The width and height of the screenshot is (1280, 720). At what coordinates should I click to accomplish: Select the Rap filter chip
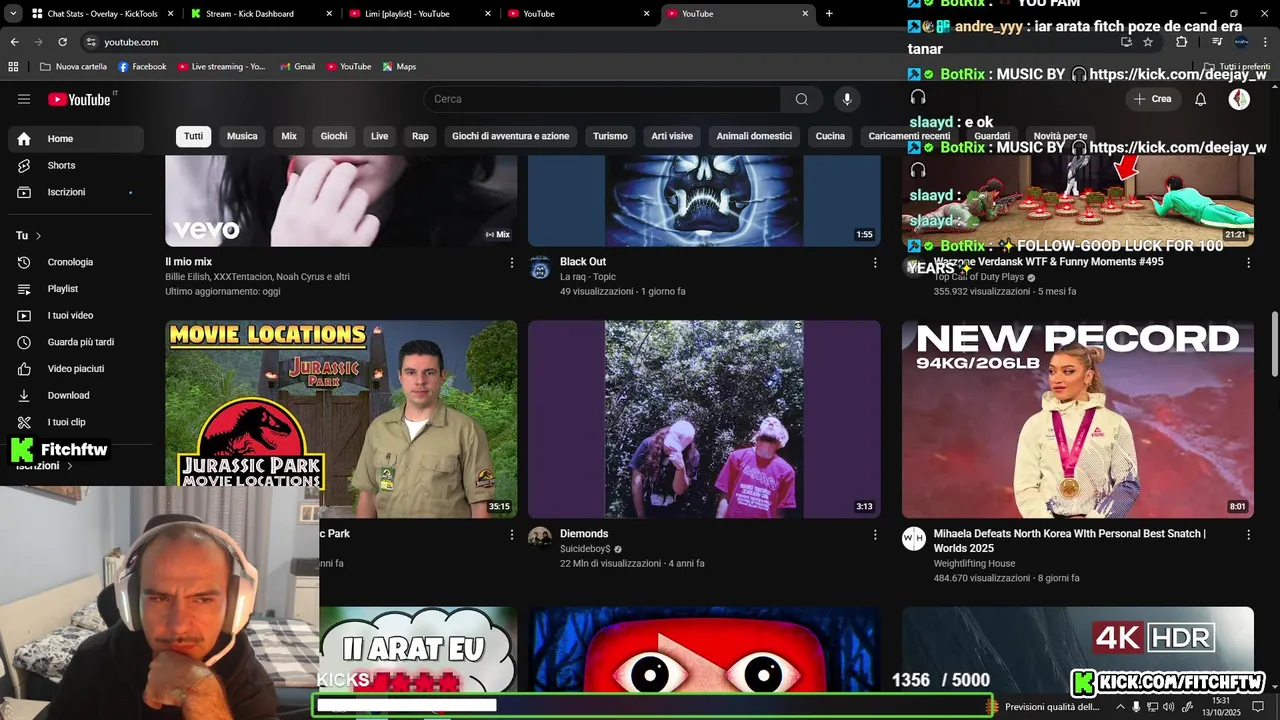(420, 136)
